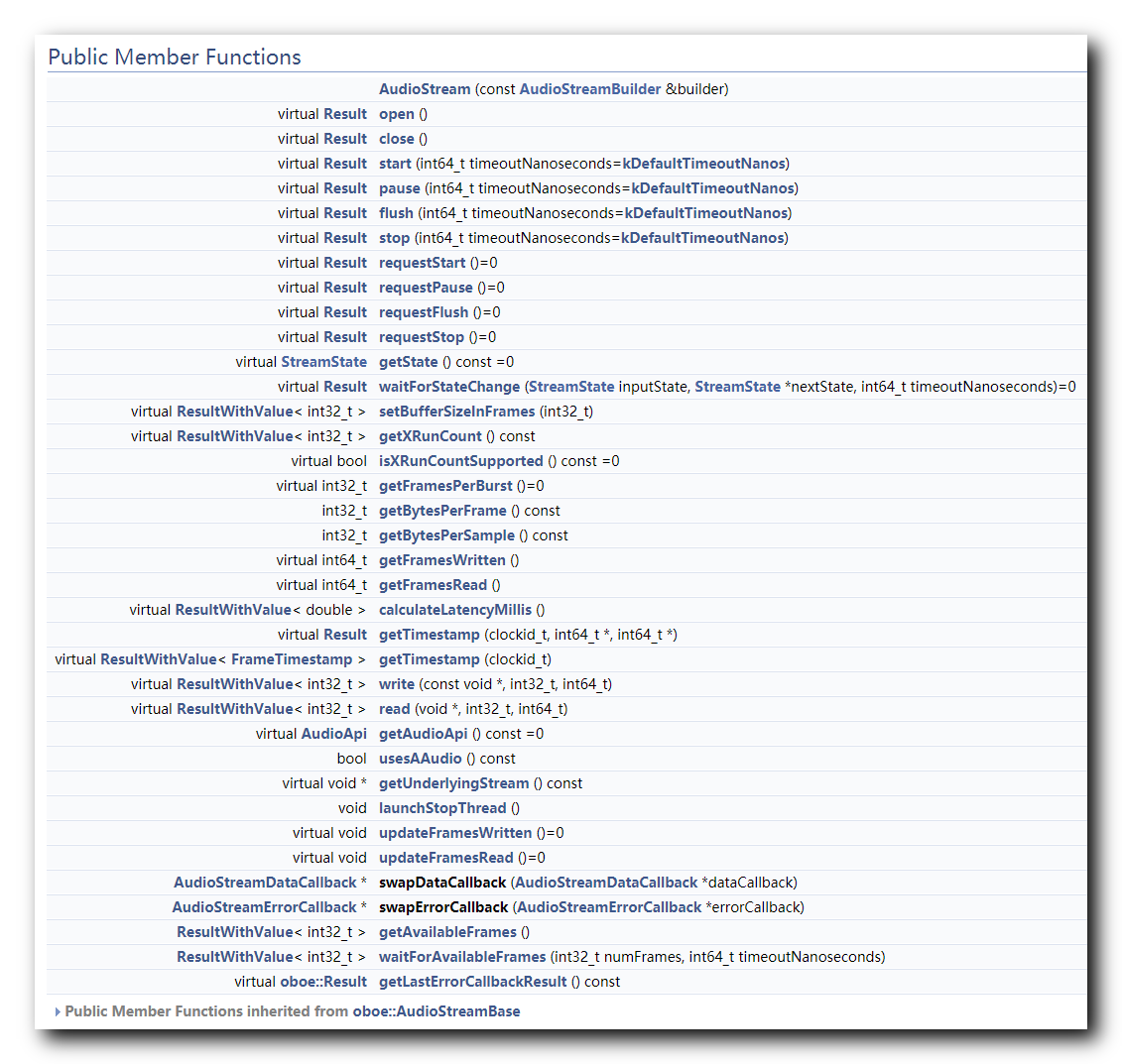This screenshot has width=1122, height=1064.
Task: Open the waitForAvailableFrames function link
Action: tap(462, 957)
